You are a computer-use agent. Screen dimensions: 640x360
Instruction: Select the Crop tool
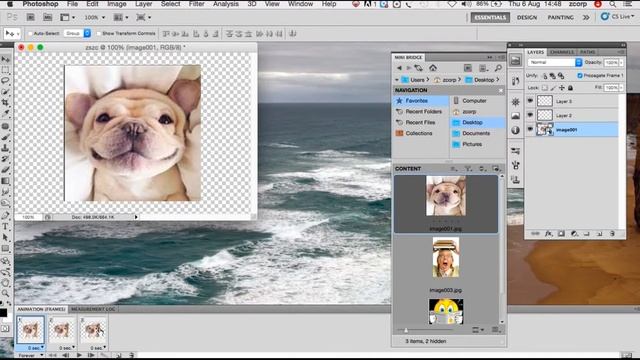coord(5,102)
